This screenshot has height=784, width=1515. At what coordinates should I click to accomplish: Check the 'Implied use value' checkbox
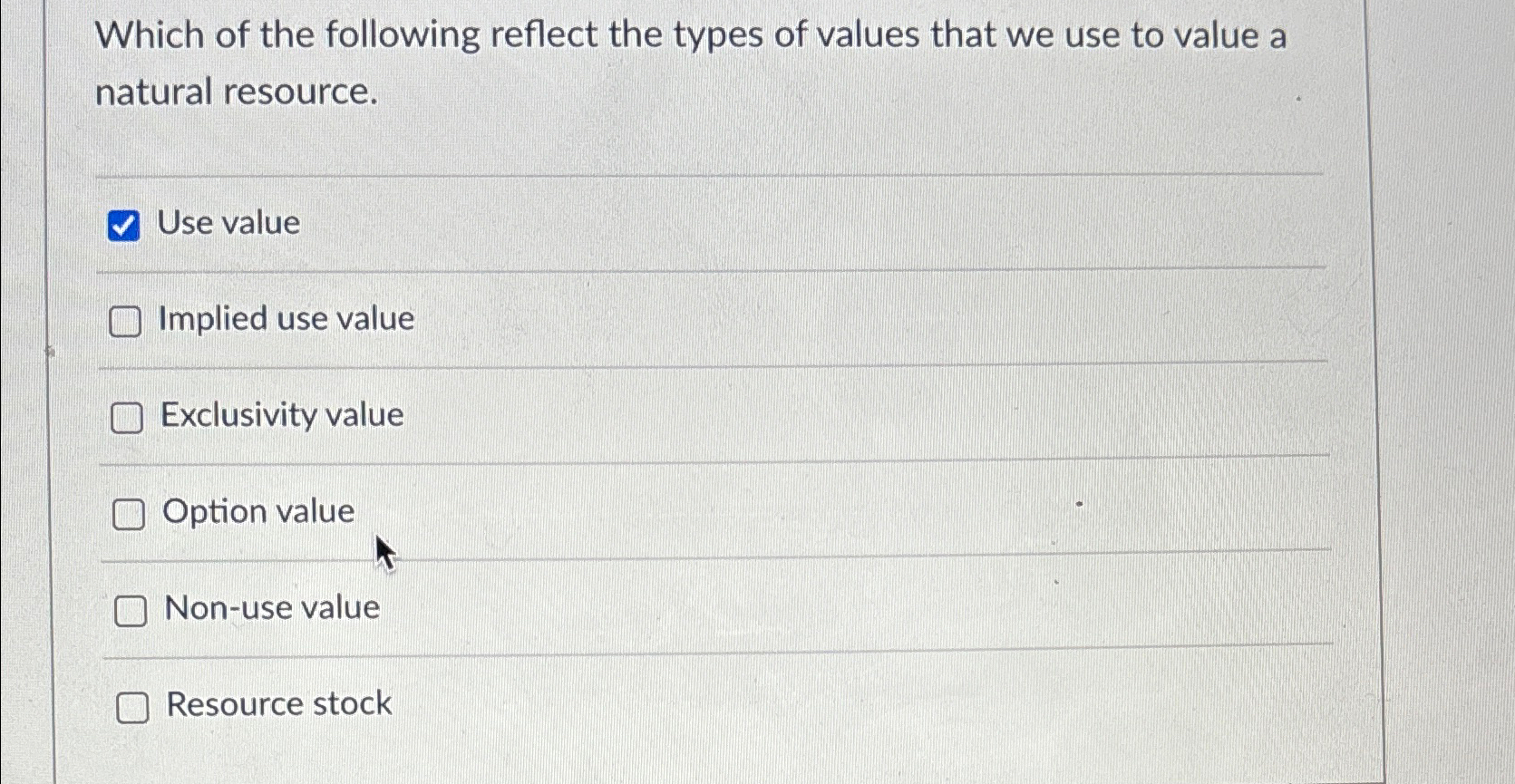[126, 322]
